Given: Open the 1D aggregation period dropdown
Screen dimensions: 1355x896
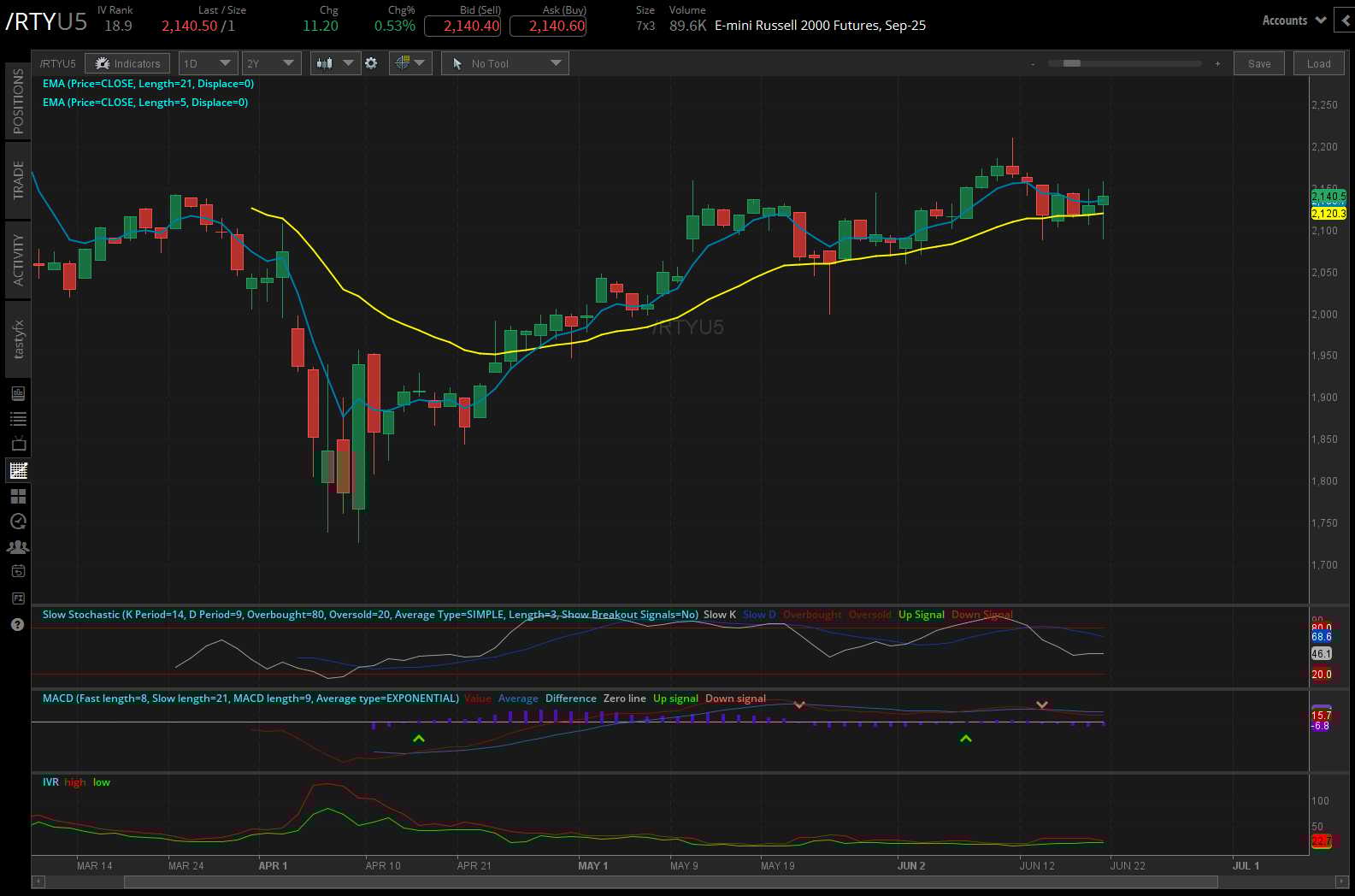Looking at the screenshot, I should [x=208, y=63].
